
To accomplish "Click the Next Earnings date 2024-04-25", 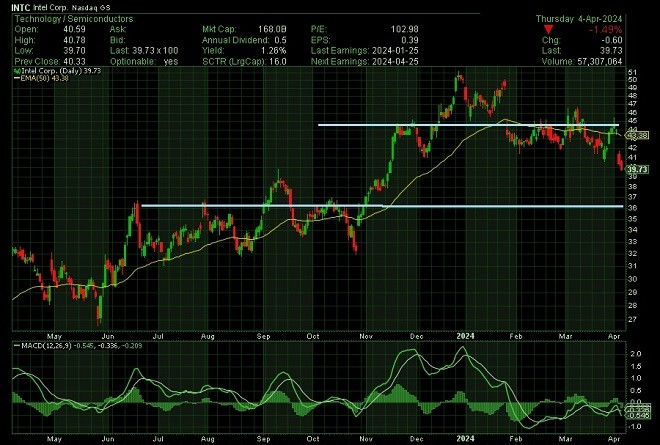I will [395, 62].
